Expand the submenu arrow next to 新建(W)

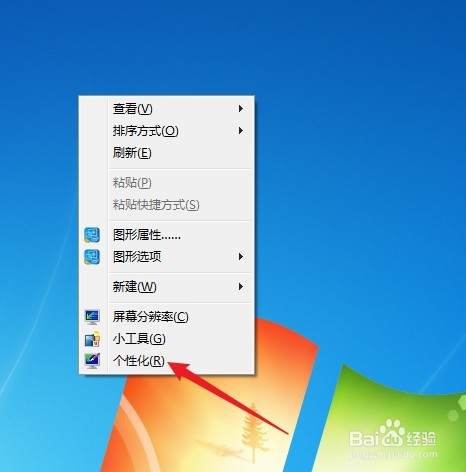tap(241, 287)
